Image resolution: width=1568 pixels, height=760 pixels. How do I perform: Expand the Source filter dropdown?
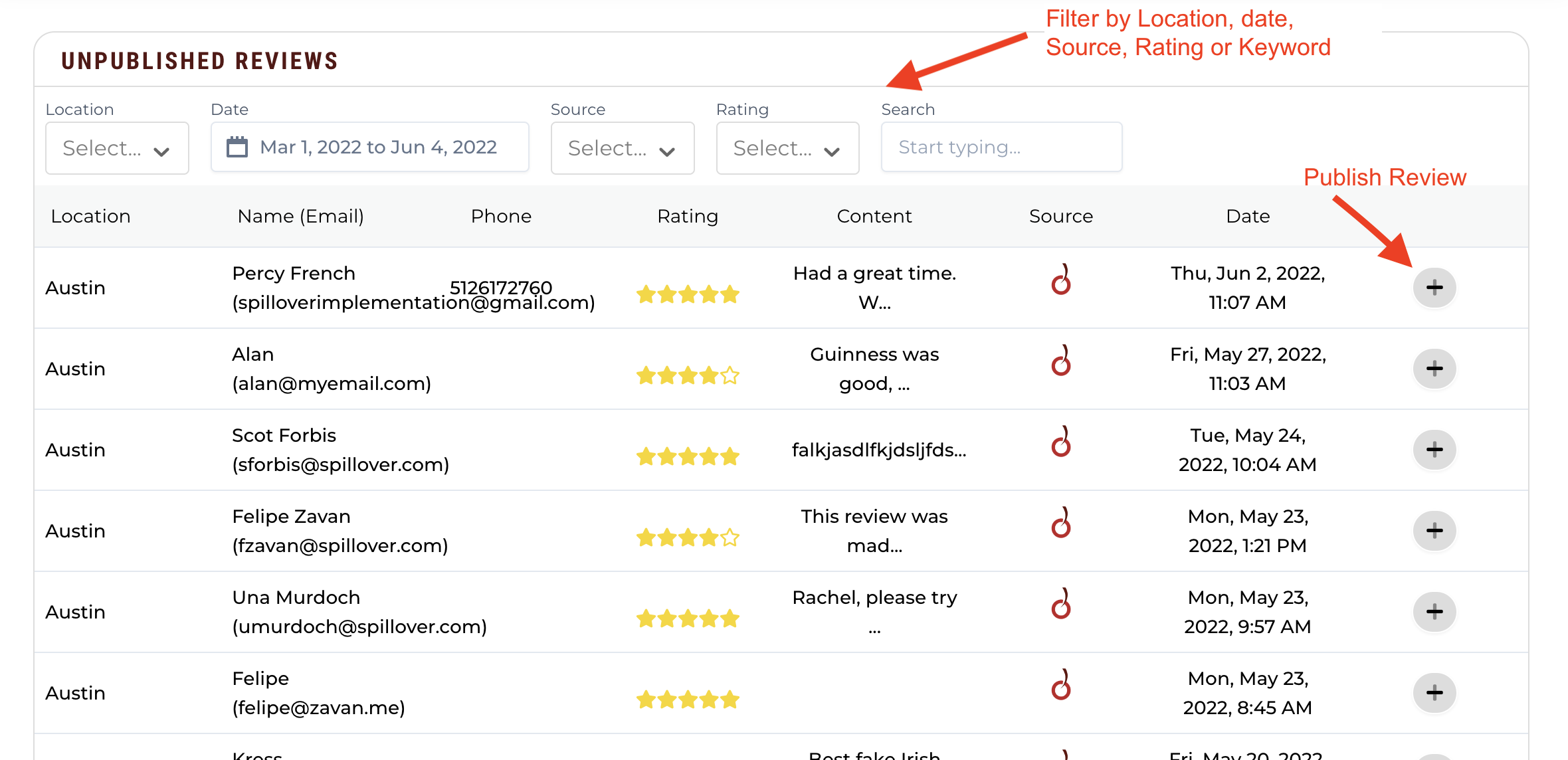(x=623, y=147)
